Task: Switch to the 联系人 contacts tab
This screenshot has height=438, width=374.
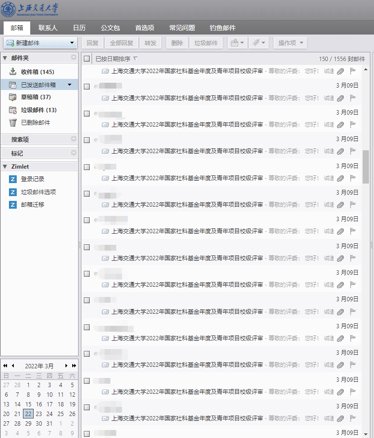Action: (48, 28)
